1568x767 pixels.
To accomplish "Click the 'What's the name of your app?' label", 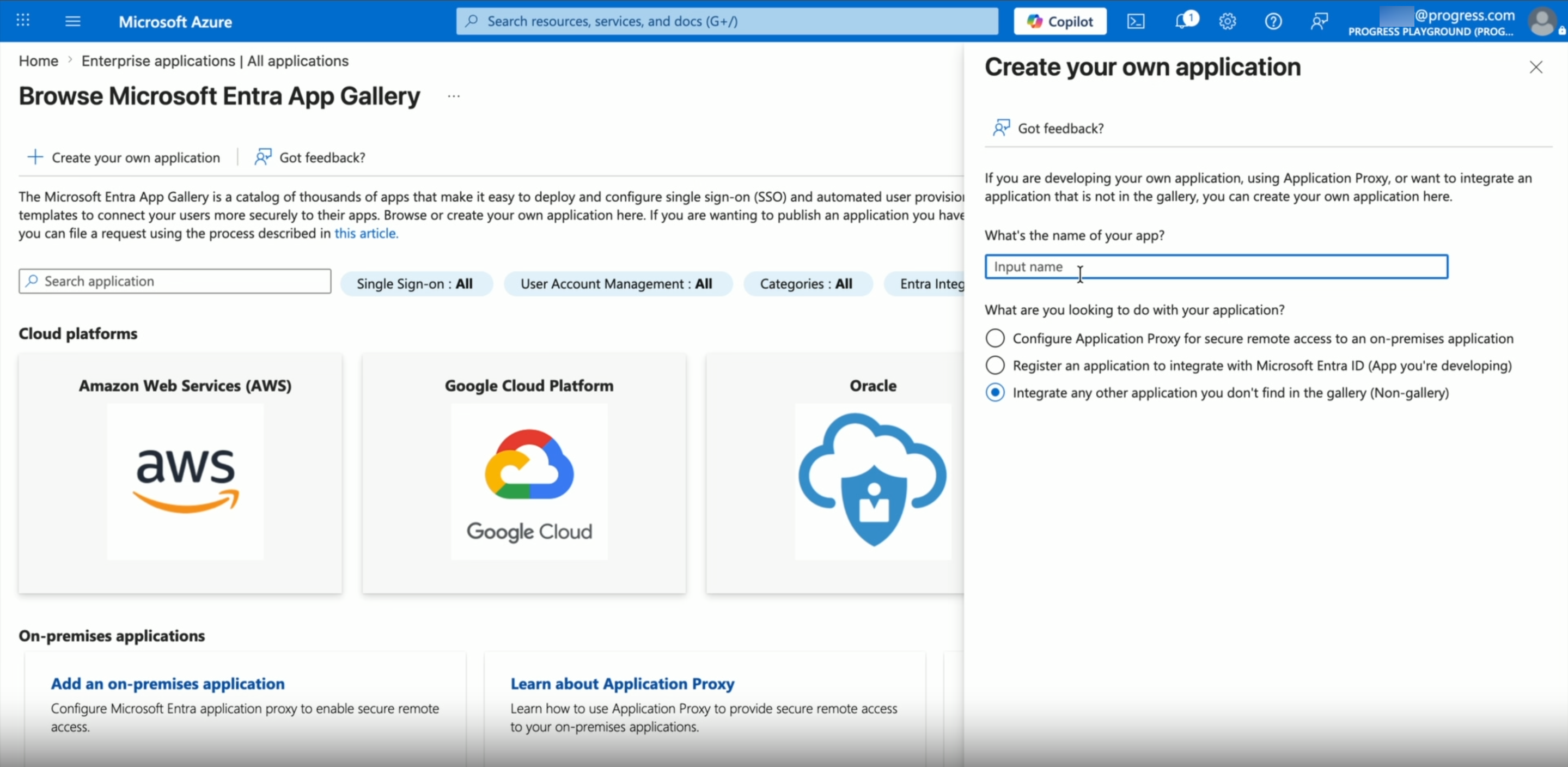I will click(1075, 235).
